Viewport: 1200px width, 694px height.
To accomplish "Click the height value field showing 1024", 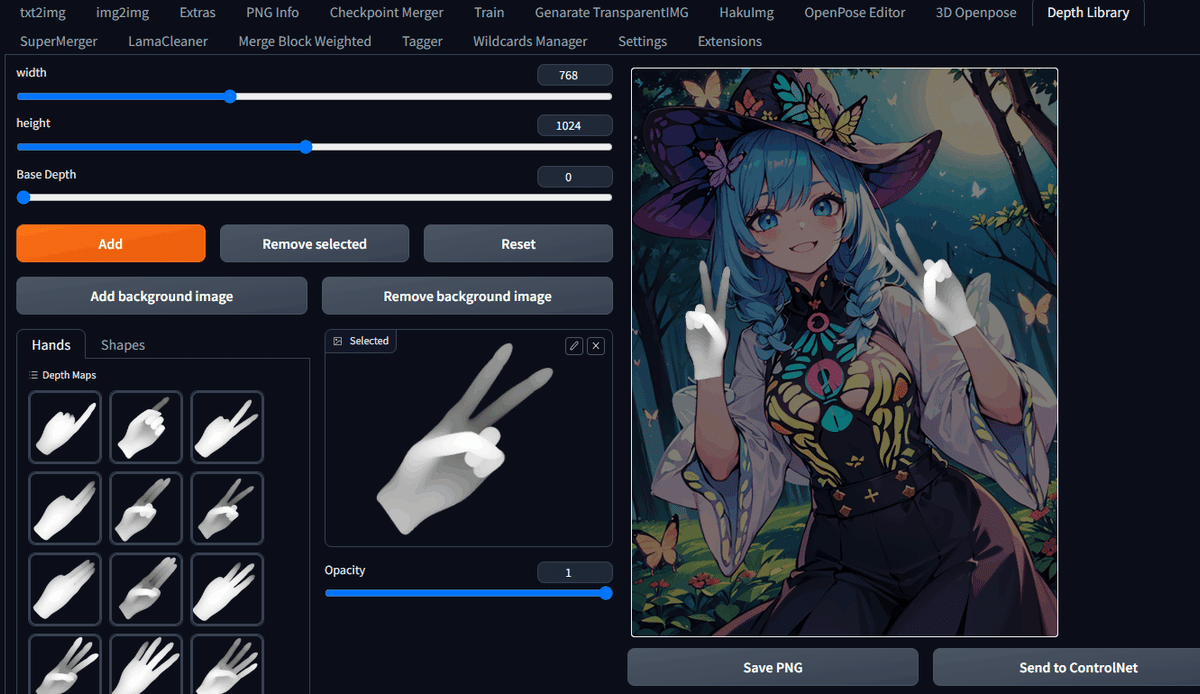I will click(x=575, y=125).
